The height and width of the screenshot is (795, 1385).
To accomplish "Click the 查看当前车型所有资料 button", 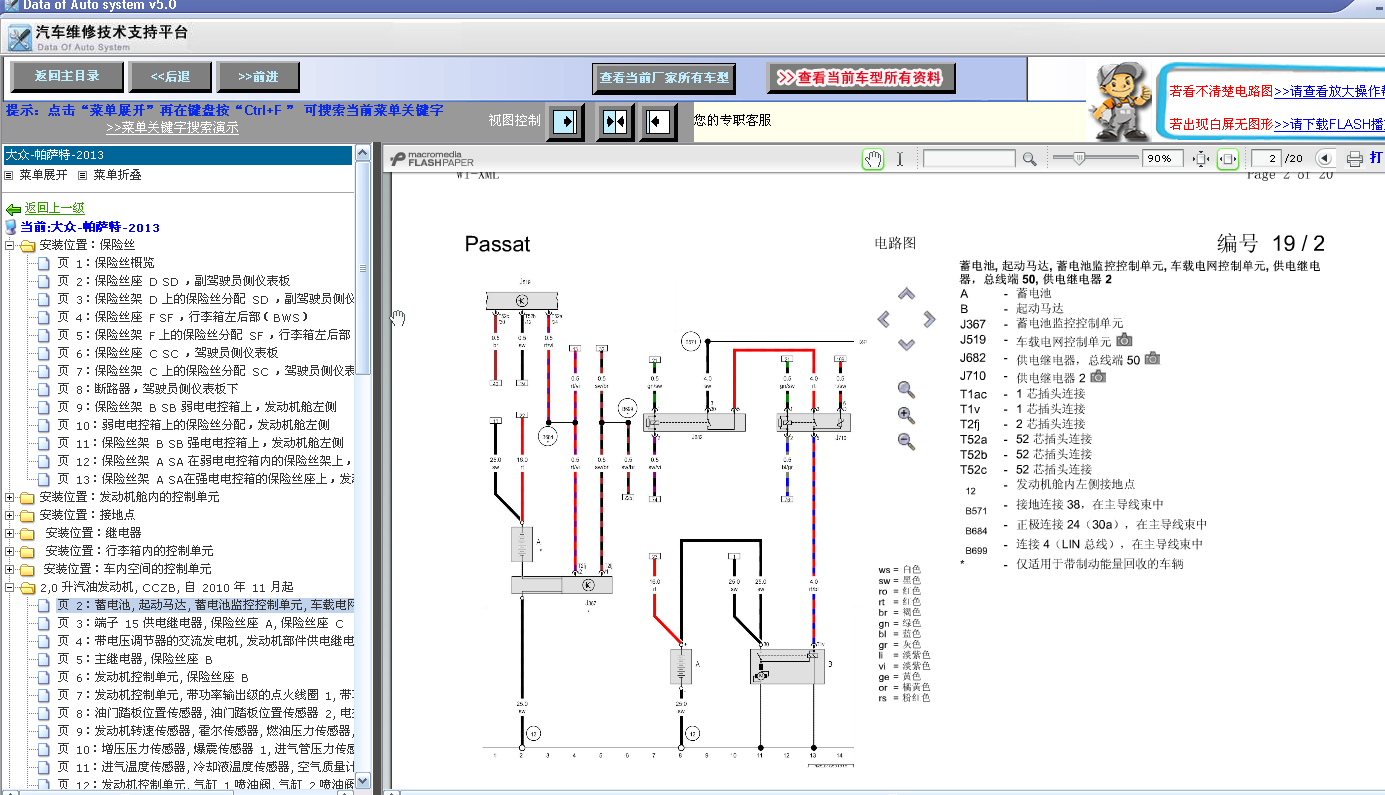I will click(x=860, y=77).
